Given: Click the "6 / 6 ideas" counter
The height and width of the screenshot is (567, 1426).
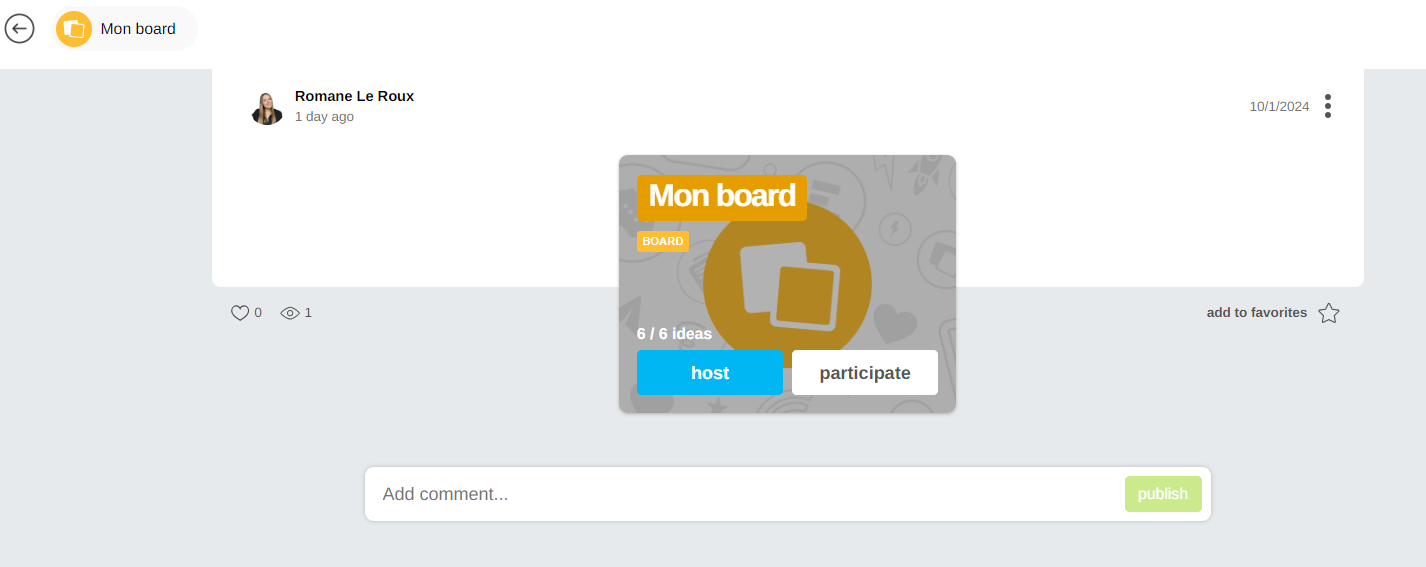Looking at the screenshot, I should pos(674,334).
